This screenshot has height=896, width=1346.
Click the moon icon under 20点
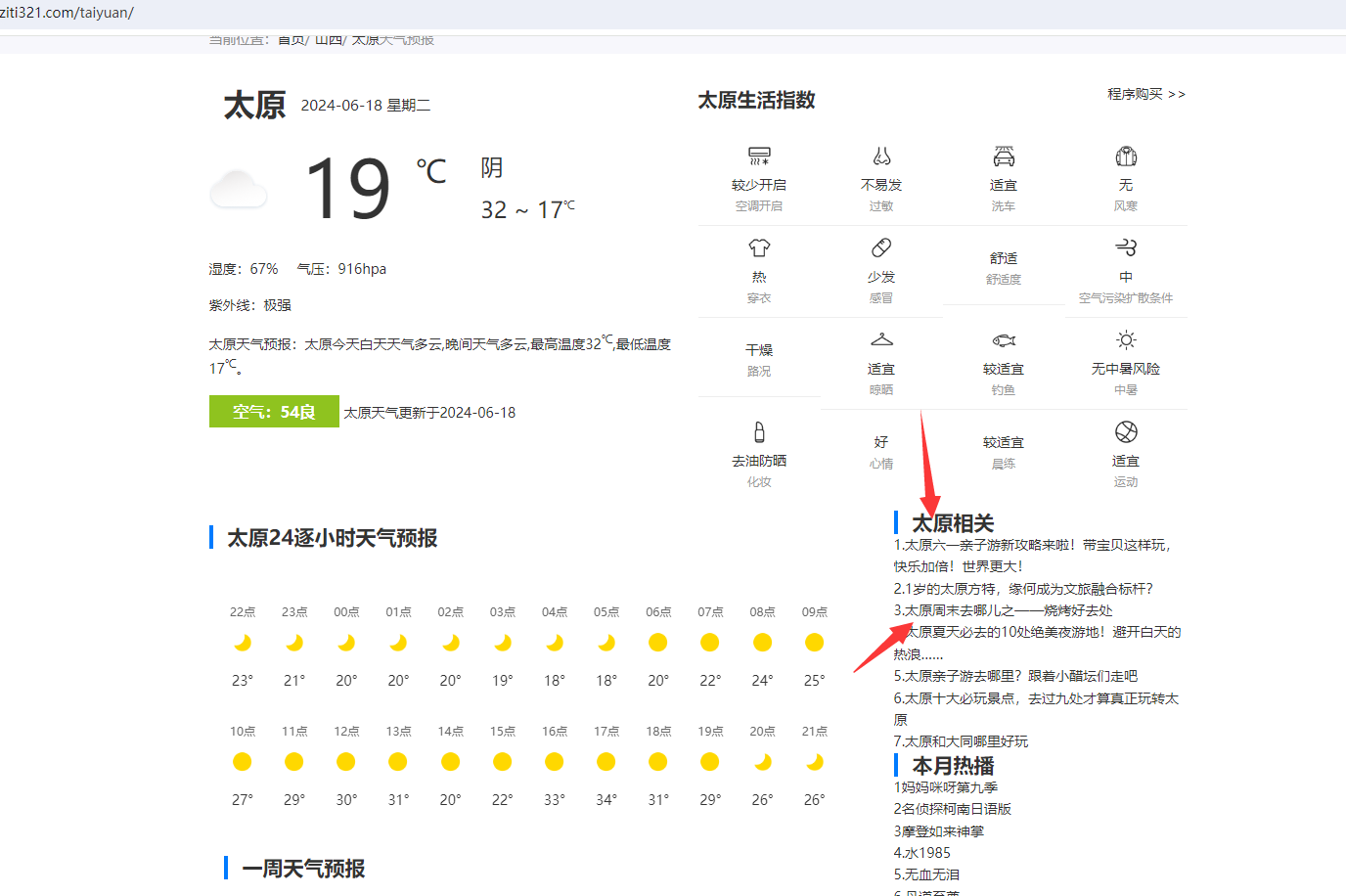coord(763,762)
